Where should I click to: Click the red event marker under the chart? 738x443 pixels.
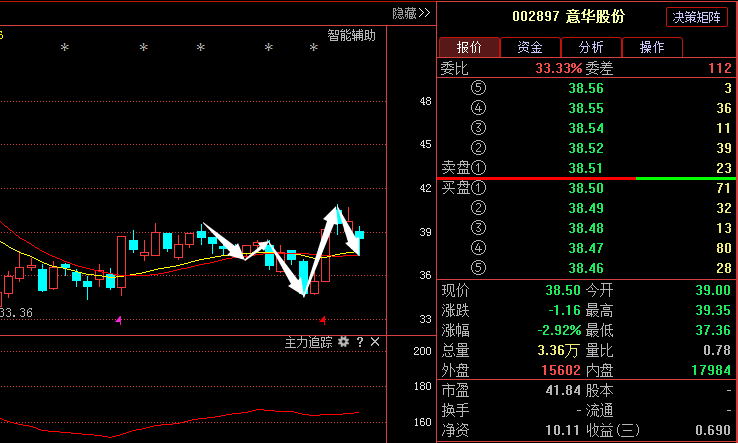pos(323,320)
